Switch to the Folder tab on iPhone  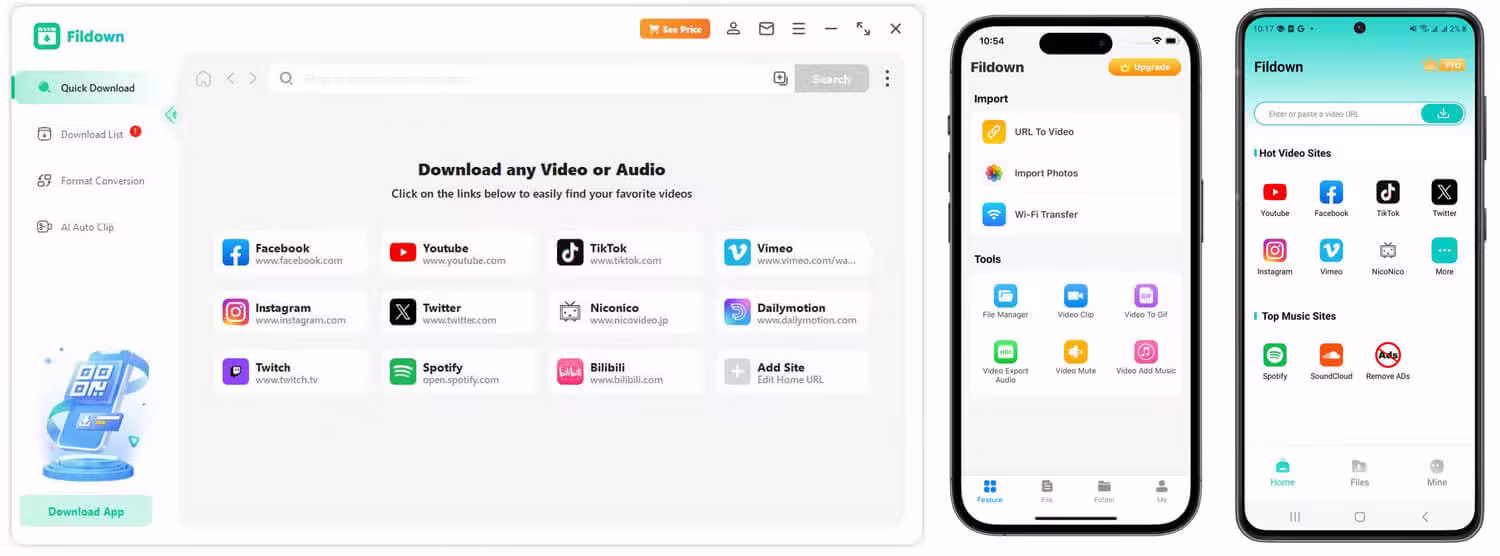pos(1104,490)
